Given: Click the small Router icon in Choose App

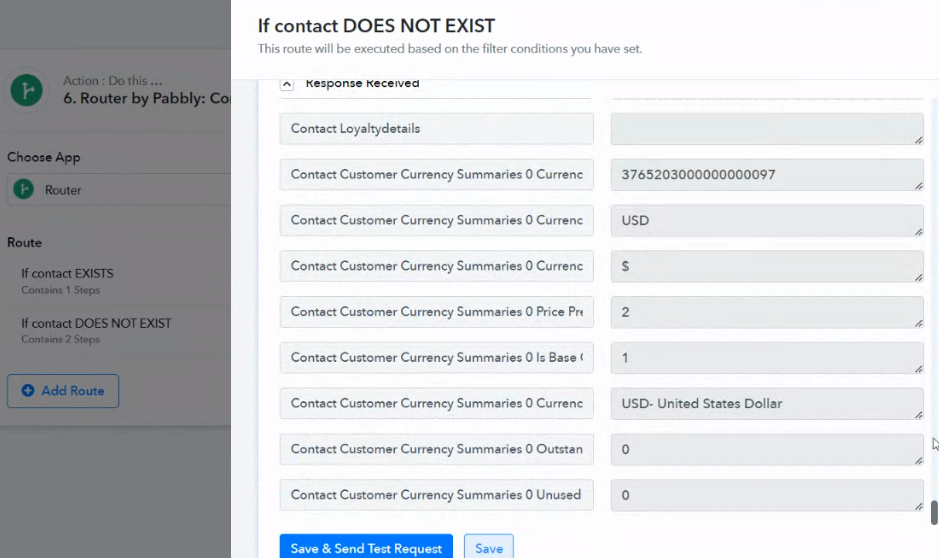Looking at the screenshot, I should (x=26, y=190).
